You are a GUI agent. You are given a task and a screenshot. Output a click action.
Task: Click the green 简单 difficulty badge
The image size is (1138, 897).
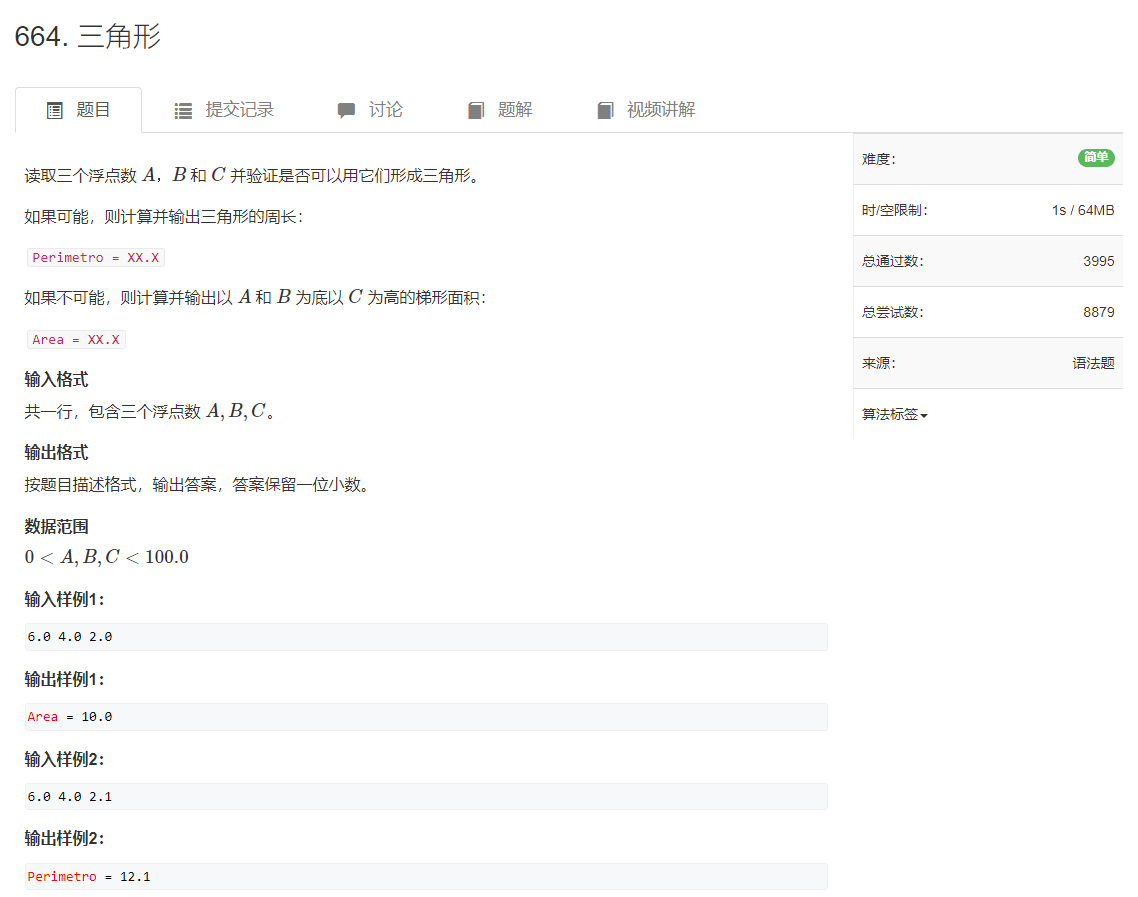(1096, 158)
